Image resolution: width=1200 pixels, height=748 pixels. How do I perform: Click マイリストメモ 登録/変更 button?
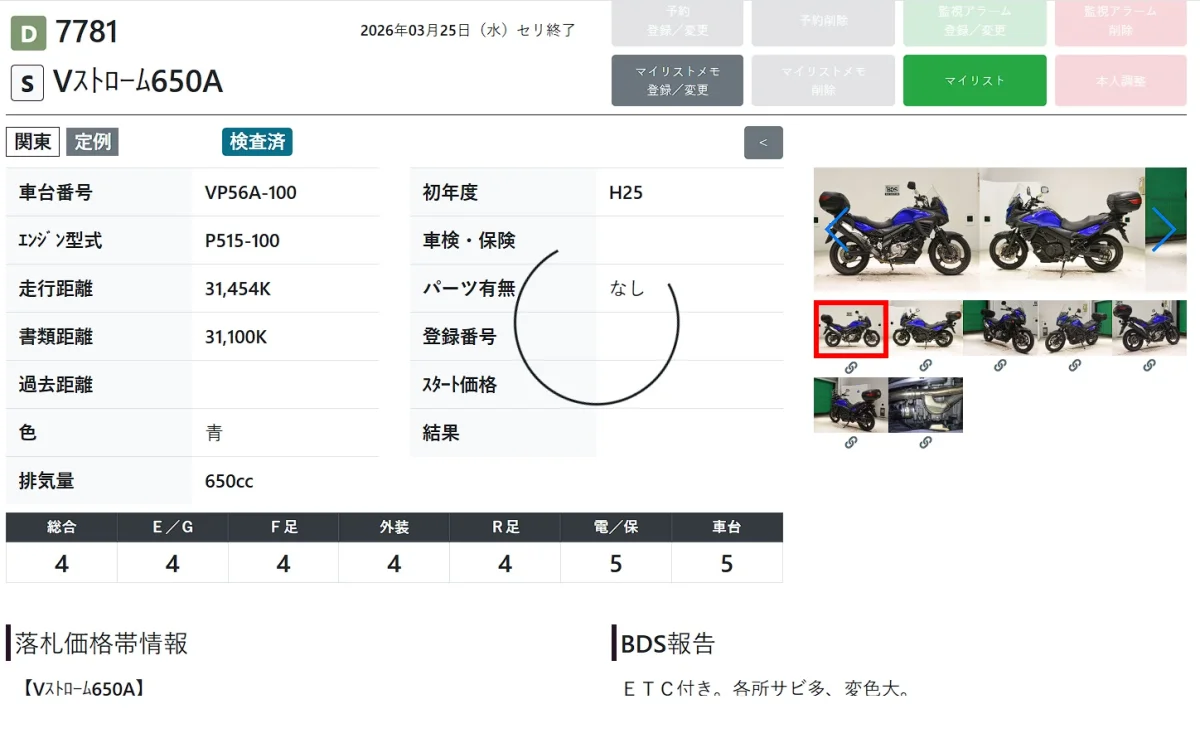click(x=677, y=80)
